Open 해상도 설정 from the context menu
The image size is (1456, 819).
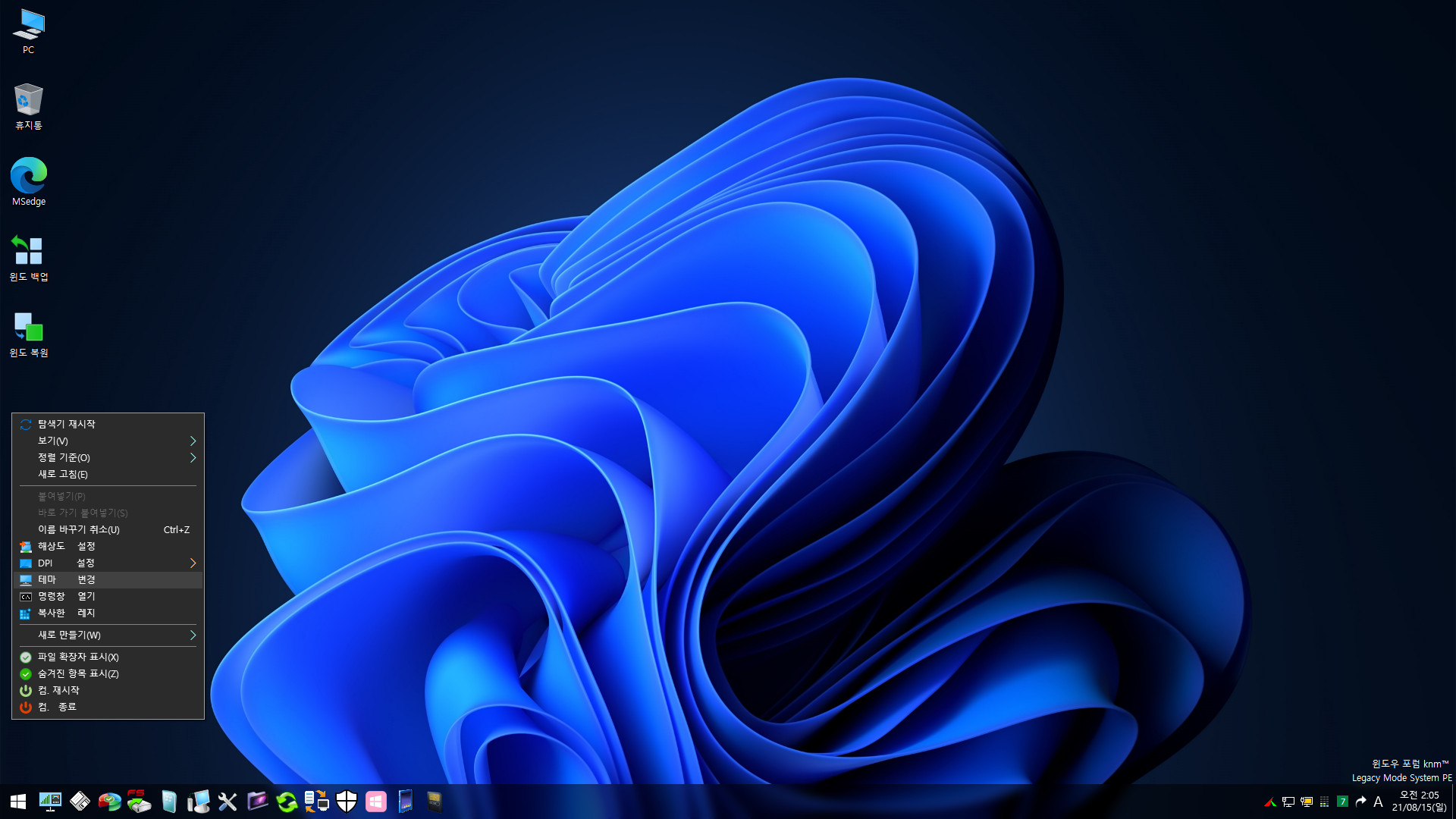(x=108, y=546)
